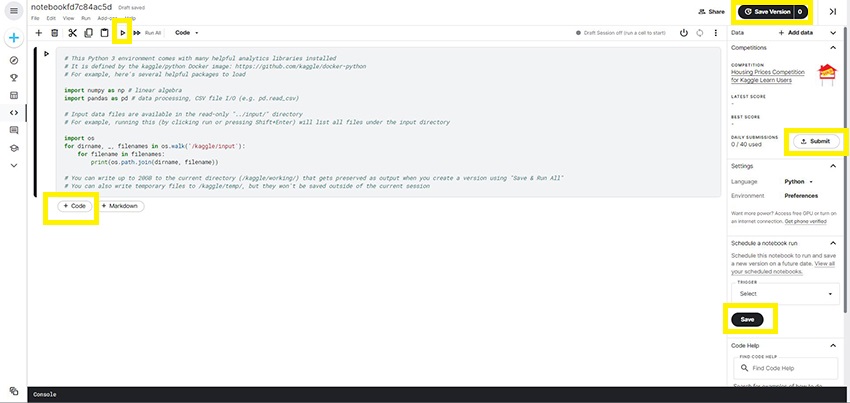This screenshot has height=403, width=850.
Task: Open Environment Preferences
Action: [x=801, y=196]
